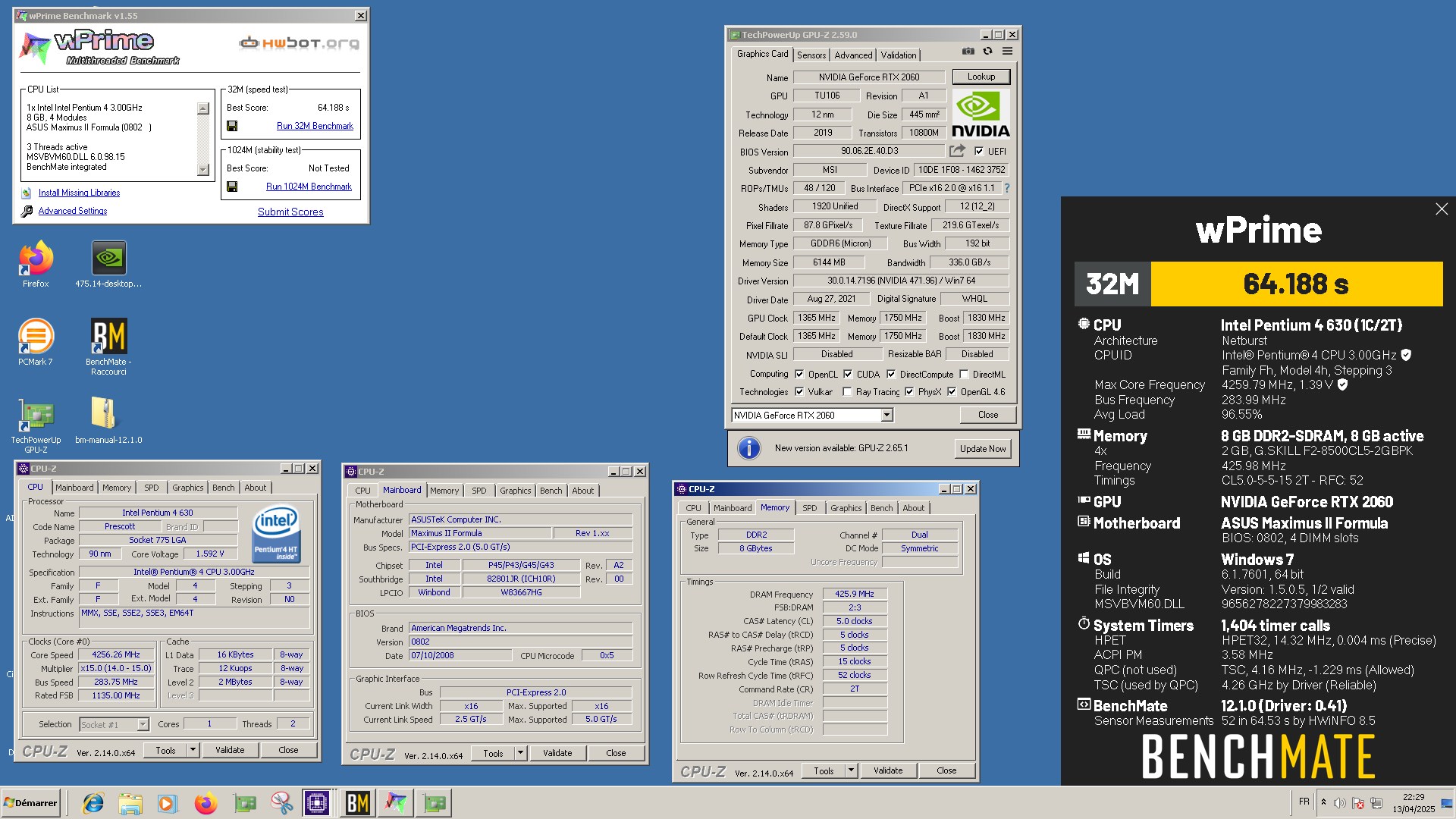Click the NVIDIA logo in GPU-Z
The width and height of the screenshot is (1456, 819).
click(x=981, y=114)
